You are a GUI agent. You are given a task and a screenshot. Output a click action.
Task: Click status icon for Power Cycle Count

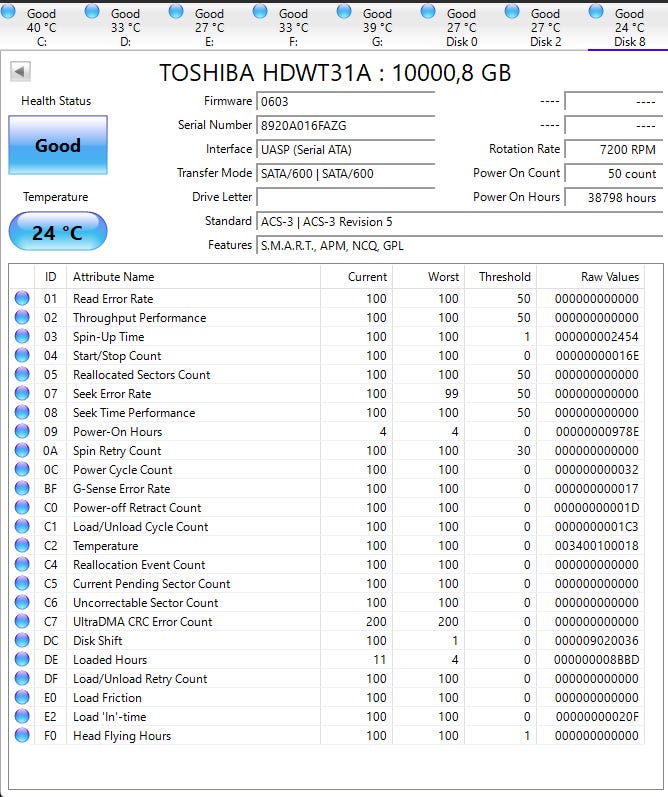[x=22, y=469]
